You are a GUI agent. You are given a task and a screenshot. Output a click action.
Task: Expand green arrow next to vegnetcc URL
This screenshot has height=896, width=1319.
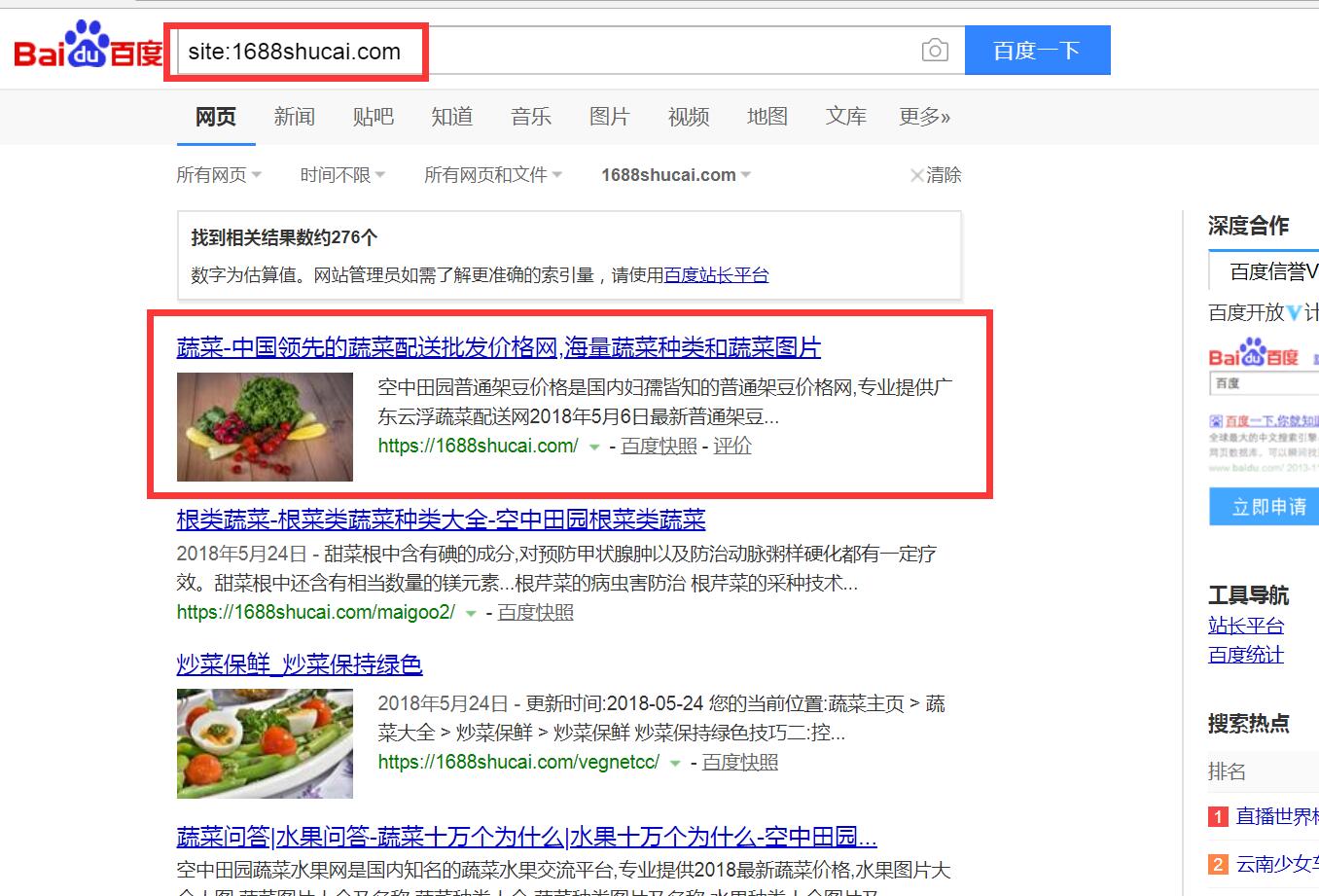pyautogui.click(x=675, y=764)
